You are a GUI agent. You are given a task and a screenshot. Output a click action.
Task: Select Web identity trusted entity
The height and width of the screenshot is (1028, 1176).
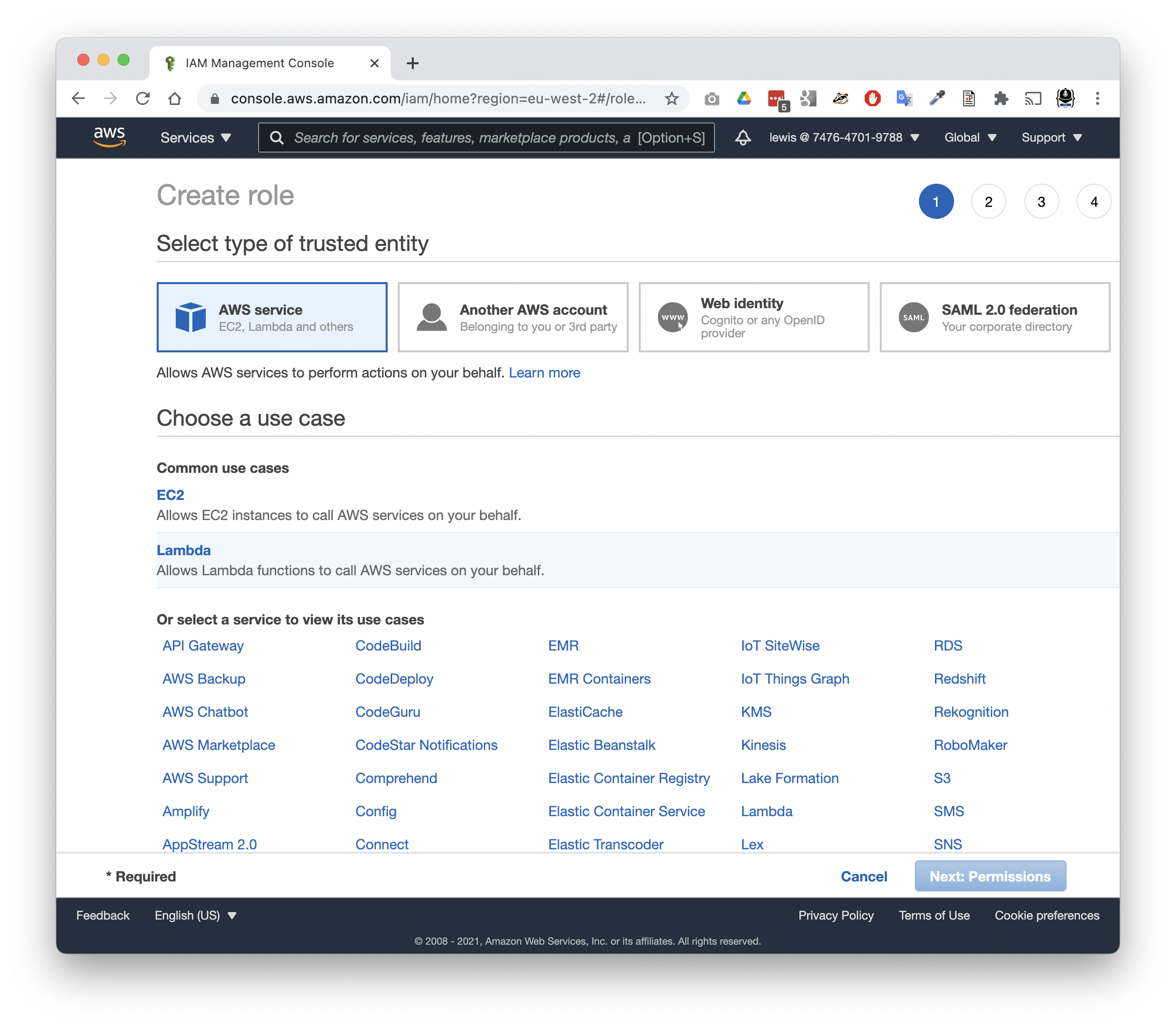pos(754,317)
